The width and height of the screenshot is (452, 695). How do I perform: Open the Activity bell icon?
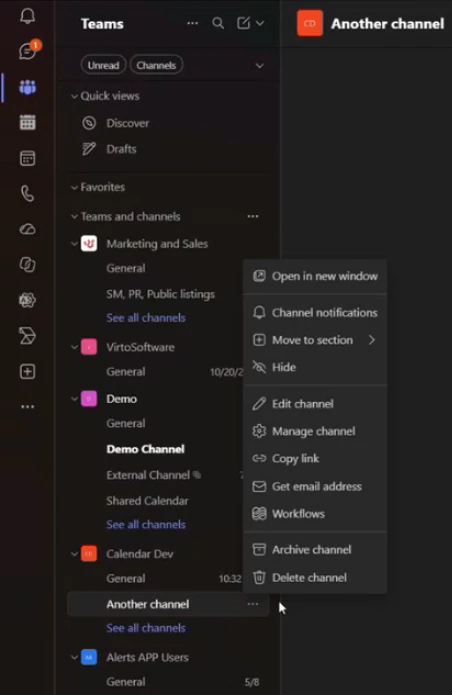click(x=27, y=16)
